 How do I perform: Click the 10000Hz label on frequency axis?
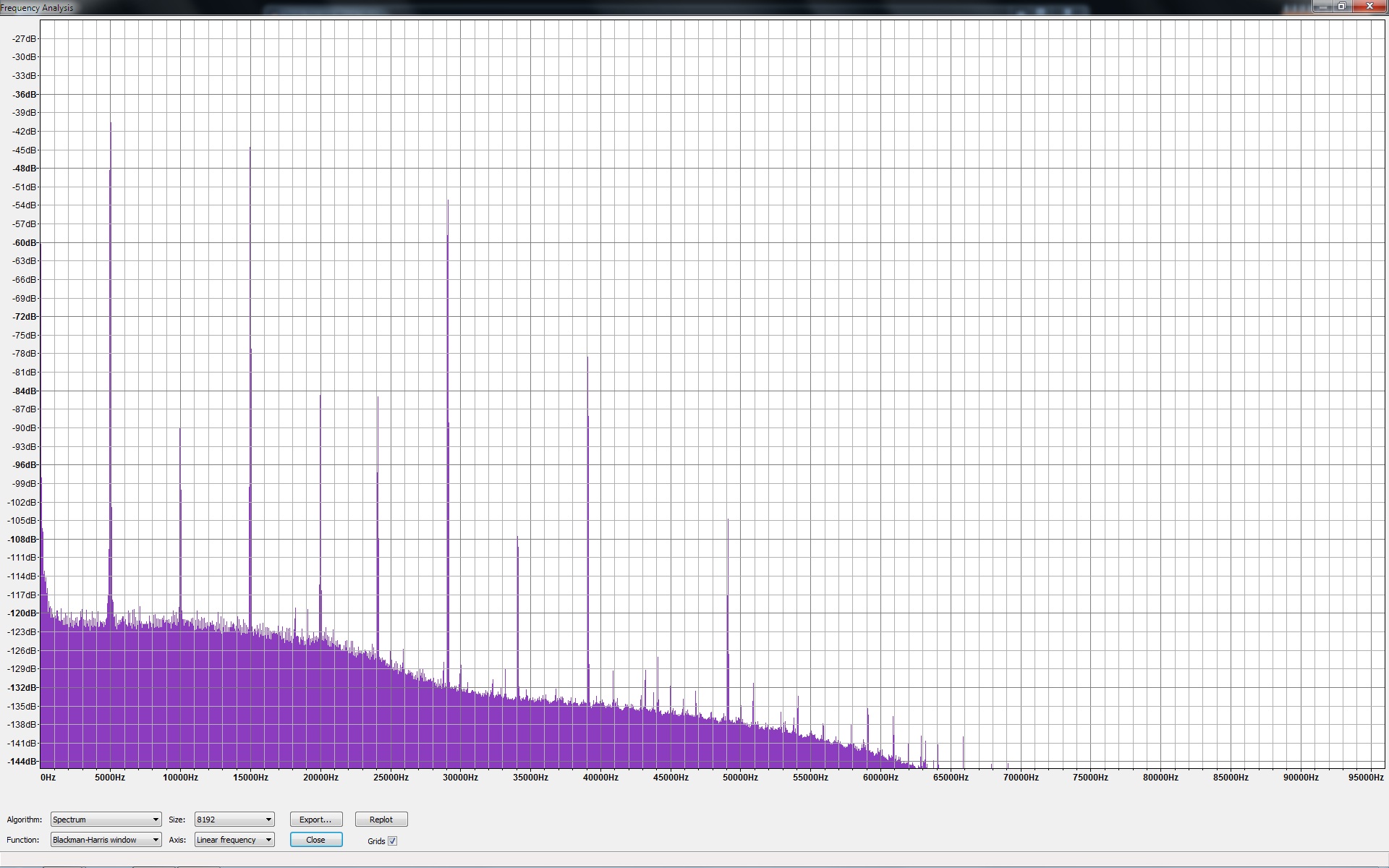coord(180,778)
